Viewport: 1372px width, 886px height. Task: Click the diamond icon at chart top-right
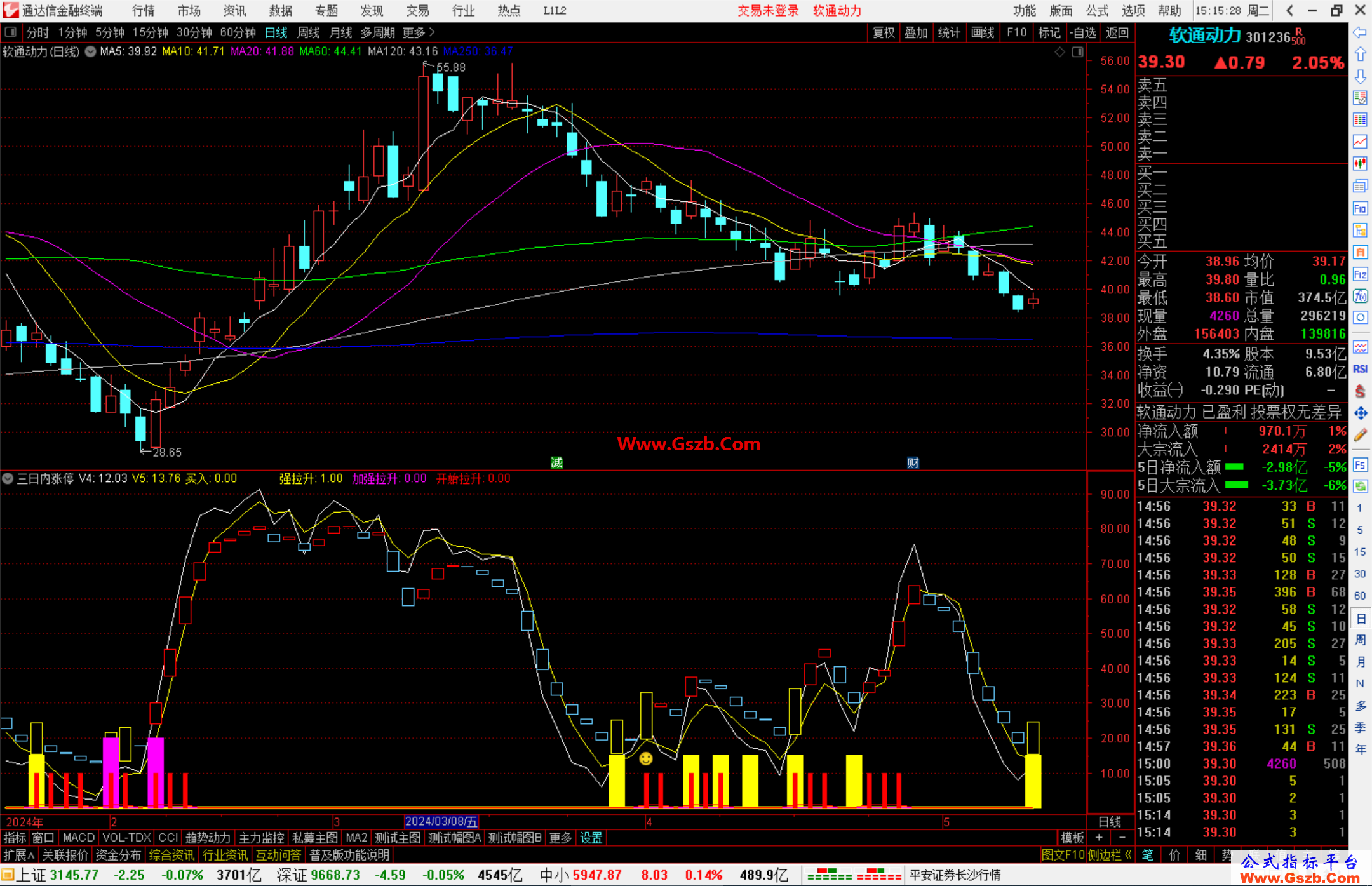(1060, 51)
